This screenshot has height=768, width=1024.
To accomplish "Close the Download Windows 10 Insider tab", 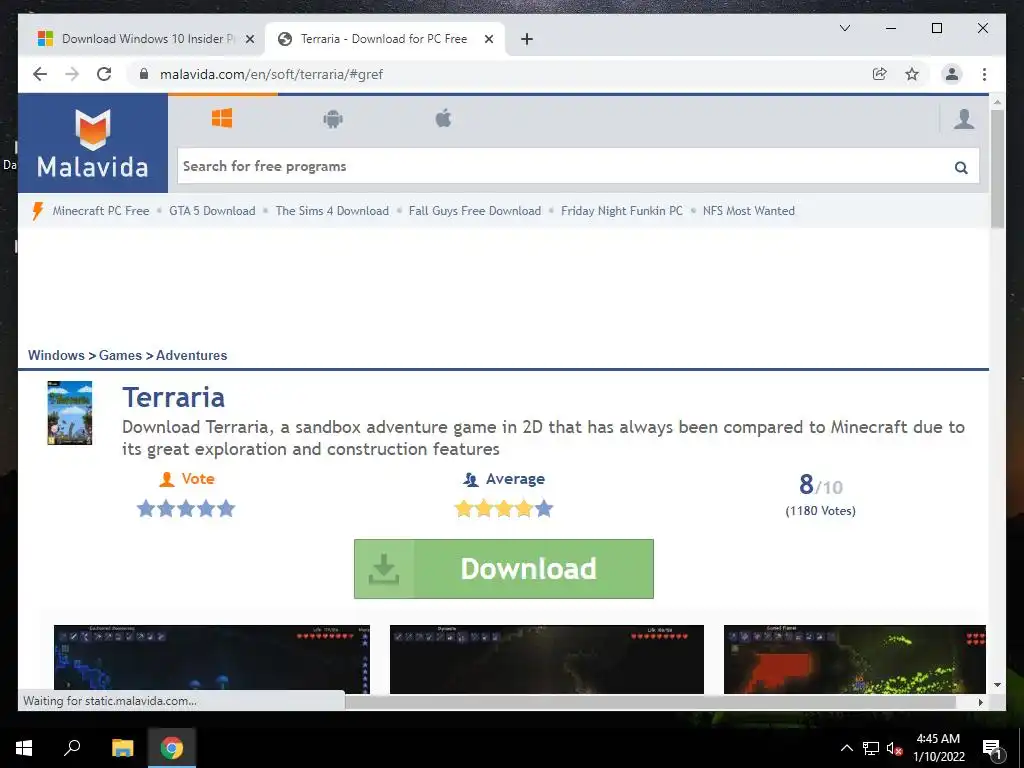I will click(249, 39).
